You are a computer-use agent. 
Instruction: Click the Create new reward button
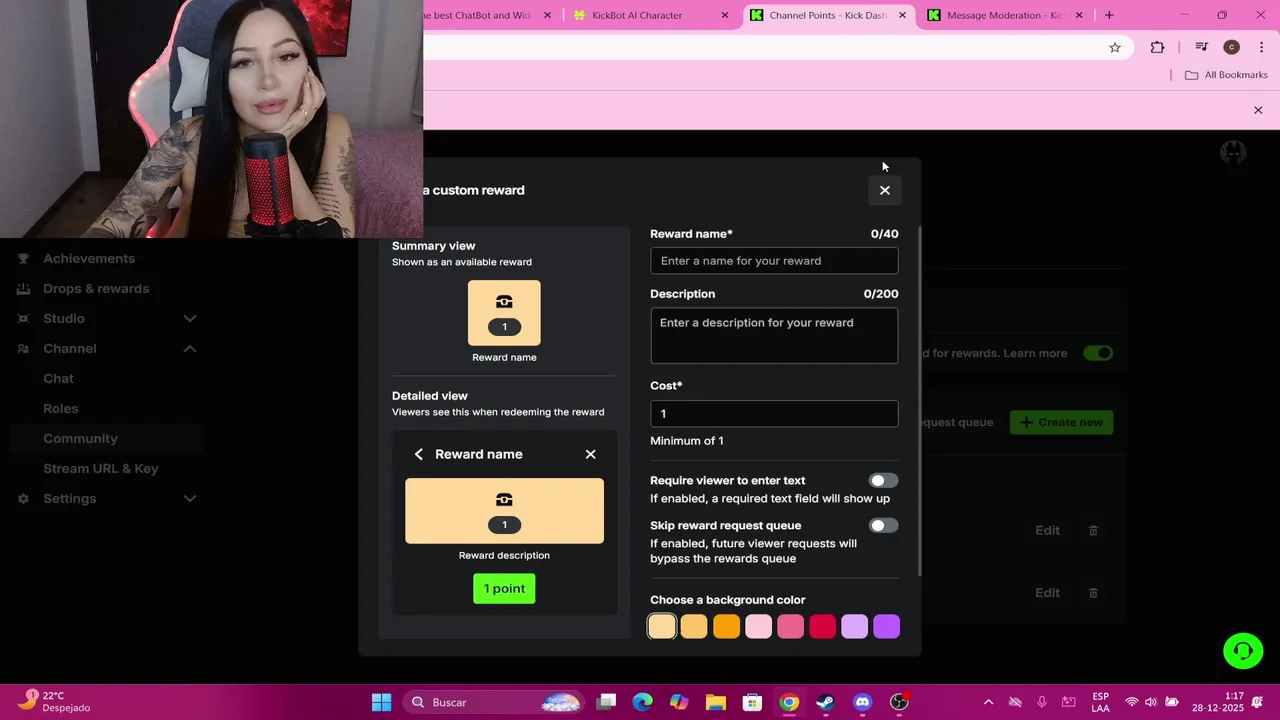point(1061,422)
